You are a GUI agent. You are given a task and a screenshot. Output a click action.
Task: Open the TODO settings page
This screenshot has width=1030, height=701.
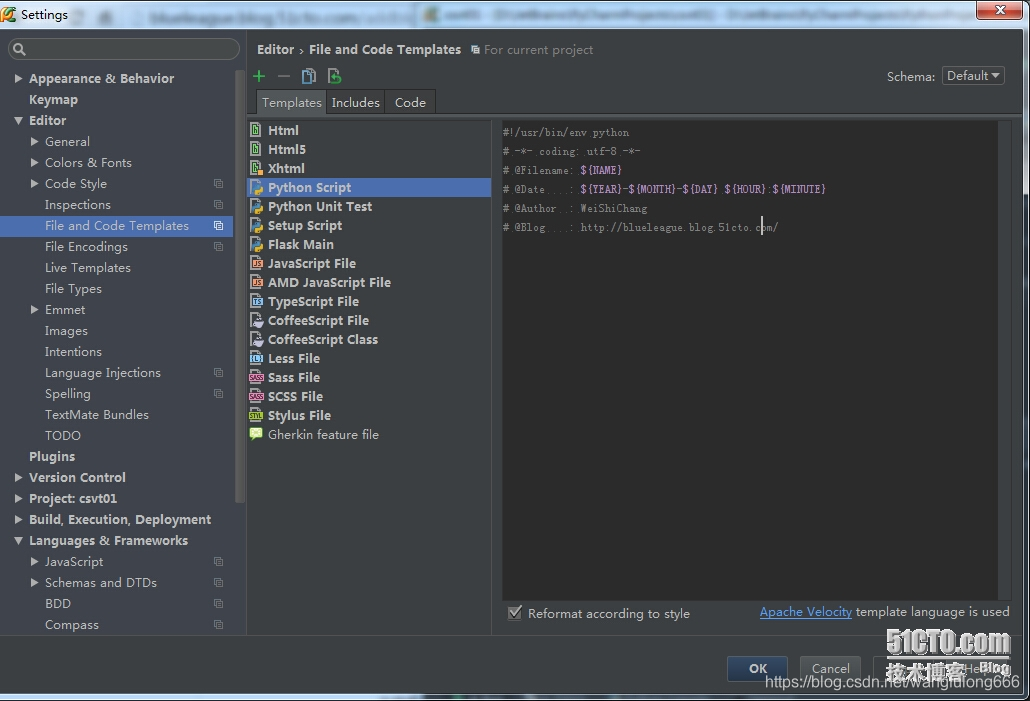pyautogui.click(x=62, y=436)
